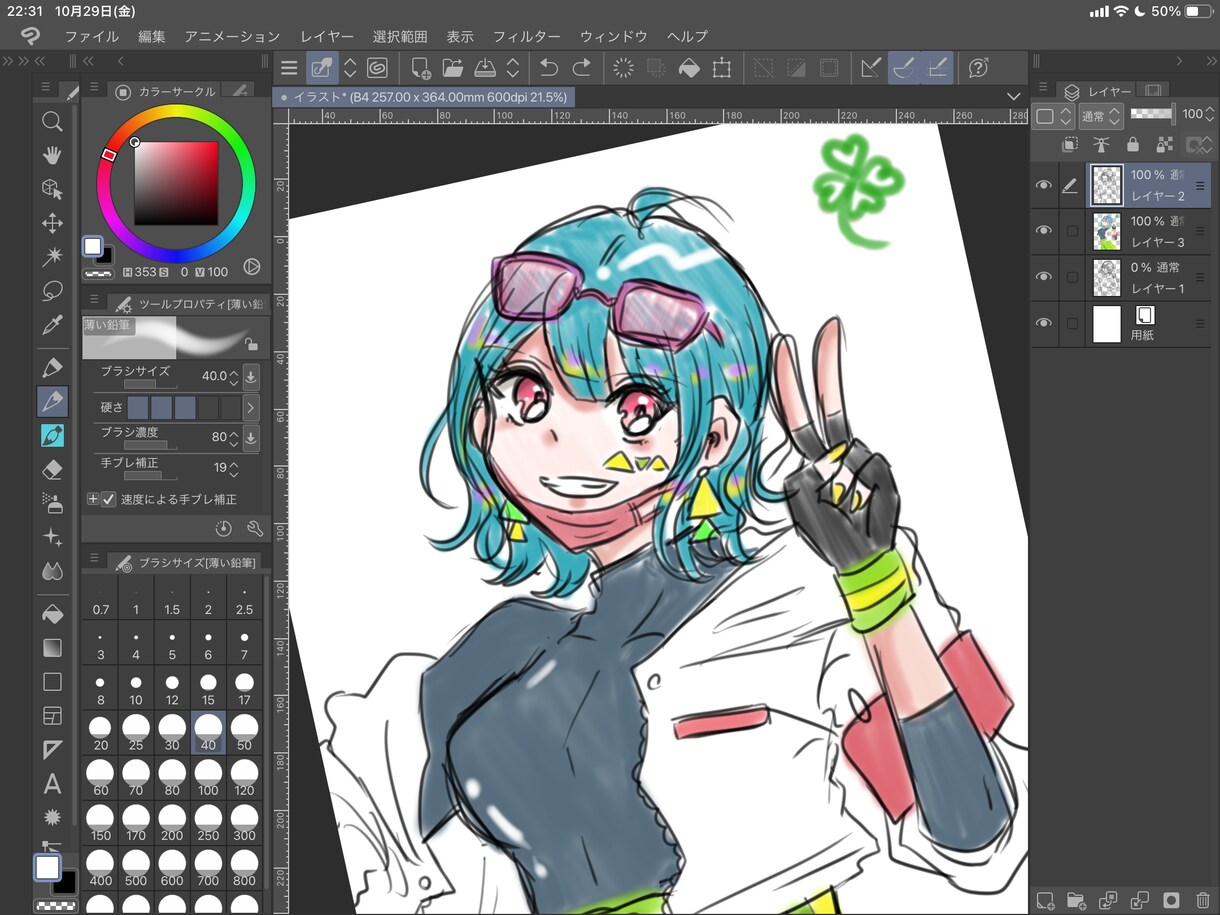1220x915 pixels.
Task: Delete layer using the trash icon
Action: (x=1203, y=900)
